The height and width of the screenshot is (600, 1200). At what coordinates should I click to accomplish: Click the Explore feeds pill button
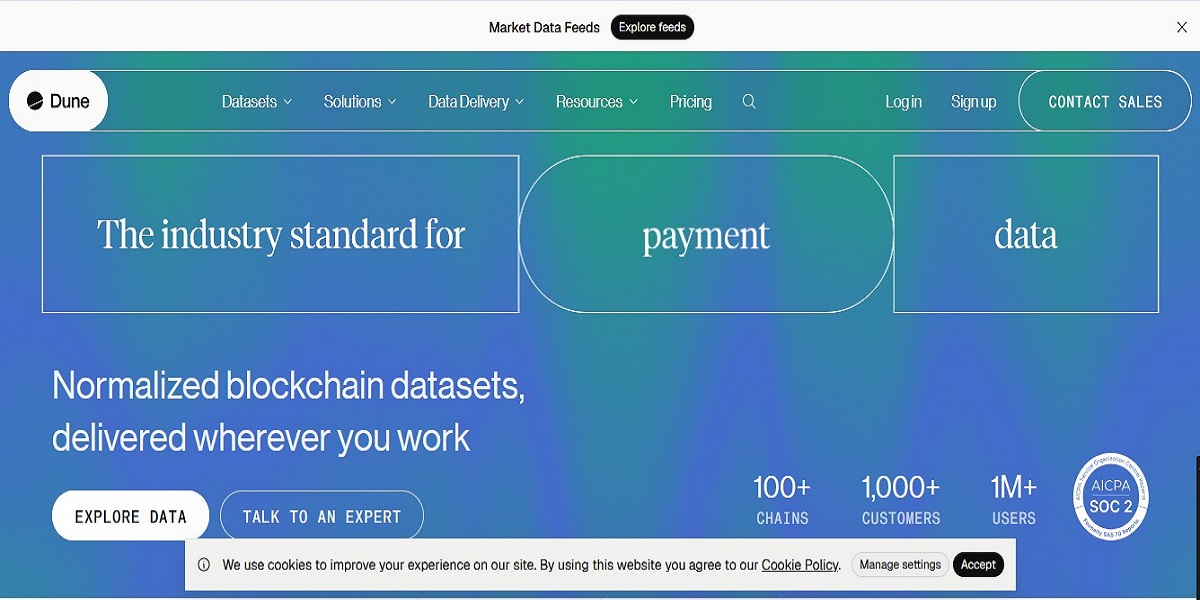coord(652,27)
